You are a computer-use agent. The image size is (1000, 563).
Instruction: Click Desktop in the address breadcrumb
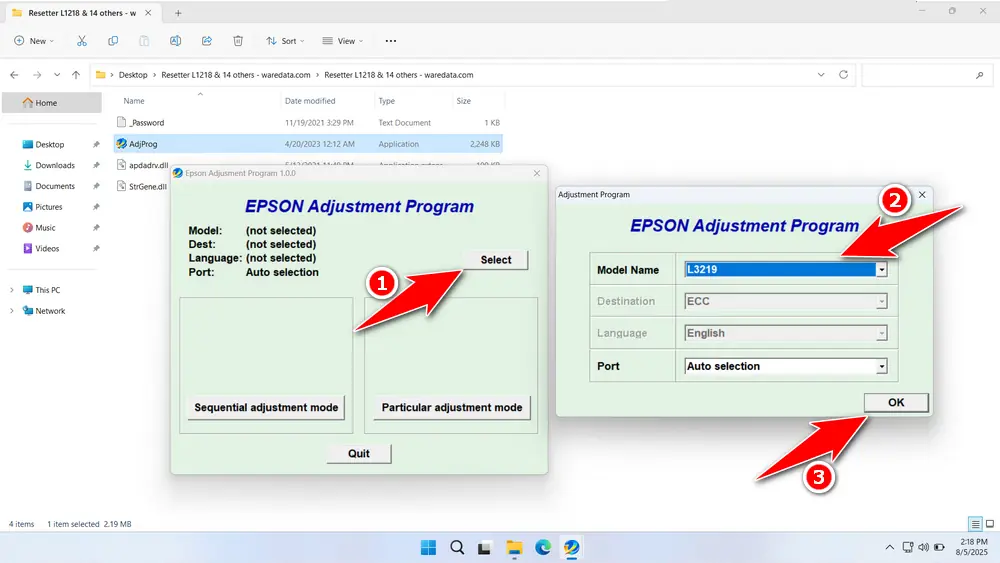(x=133, y=75)
